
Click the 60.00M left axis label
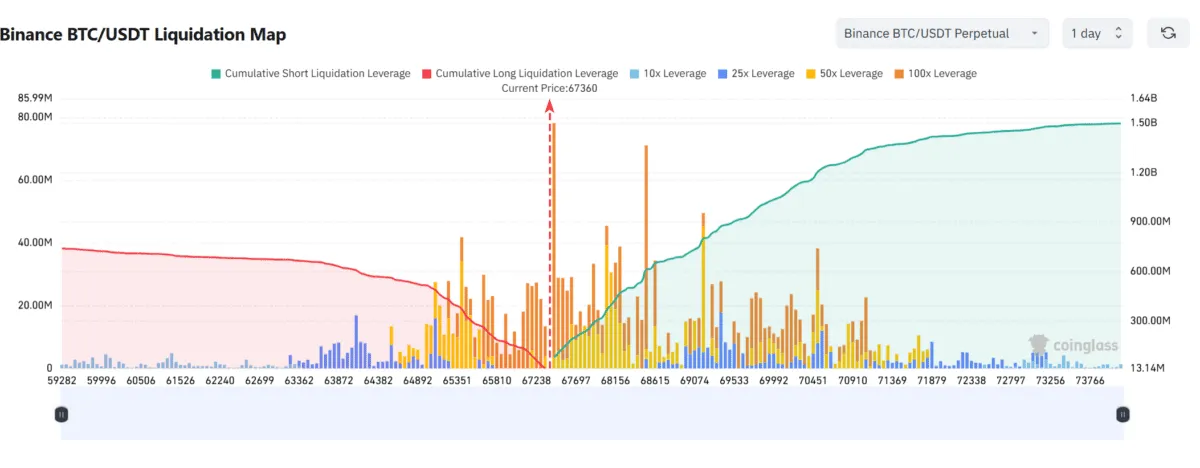tap(36, 180)
